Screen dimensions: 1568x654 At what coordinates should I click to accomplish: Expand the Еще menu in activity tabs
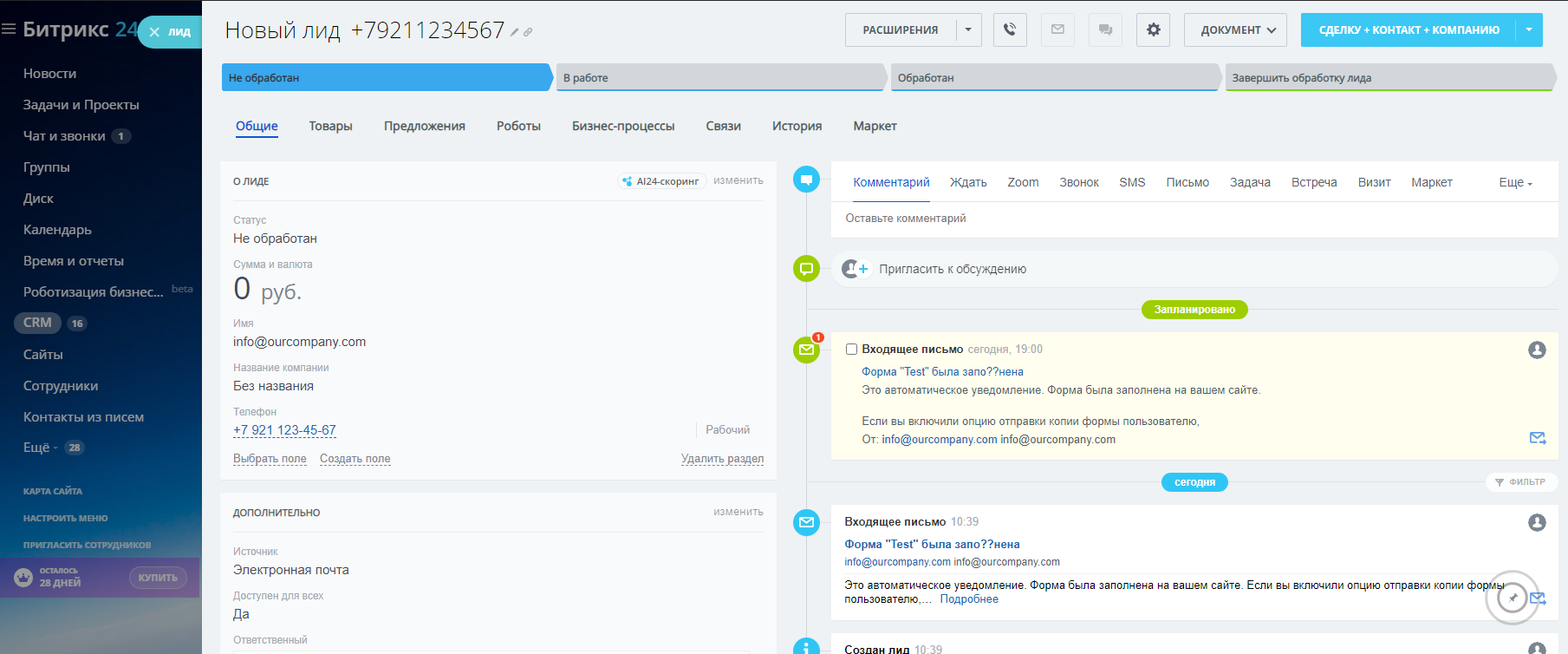click(x=1515, y=182)
